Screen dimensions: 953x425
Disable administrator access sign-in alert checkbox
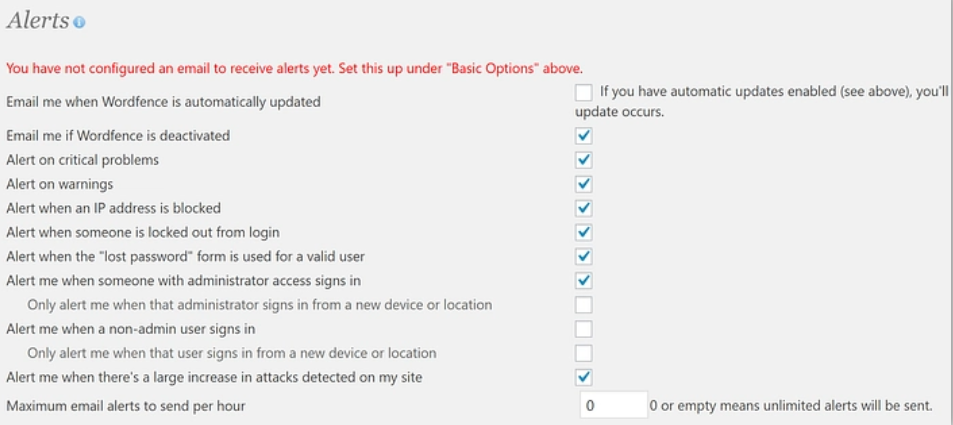pyautogui.click(x=584, y=281)
